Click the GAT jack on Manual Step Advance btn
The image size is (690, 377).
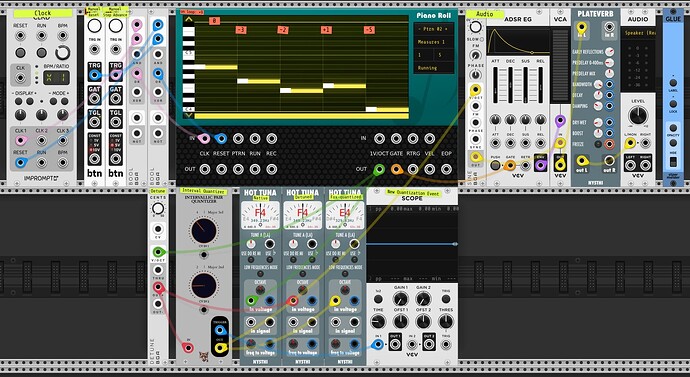(x=116, y=98)
